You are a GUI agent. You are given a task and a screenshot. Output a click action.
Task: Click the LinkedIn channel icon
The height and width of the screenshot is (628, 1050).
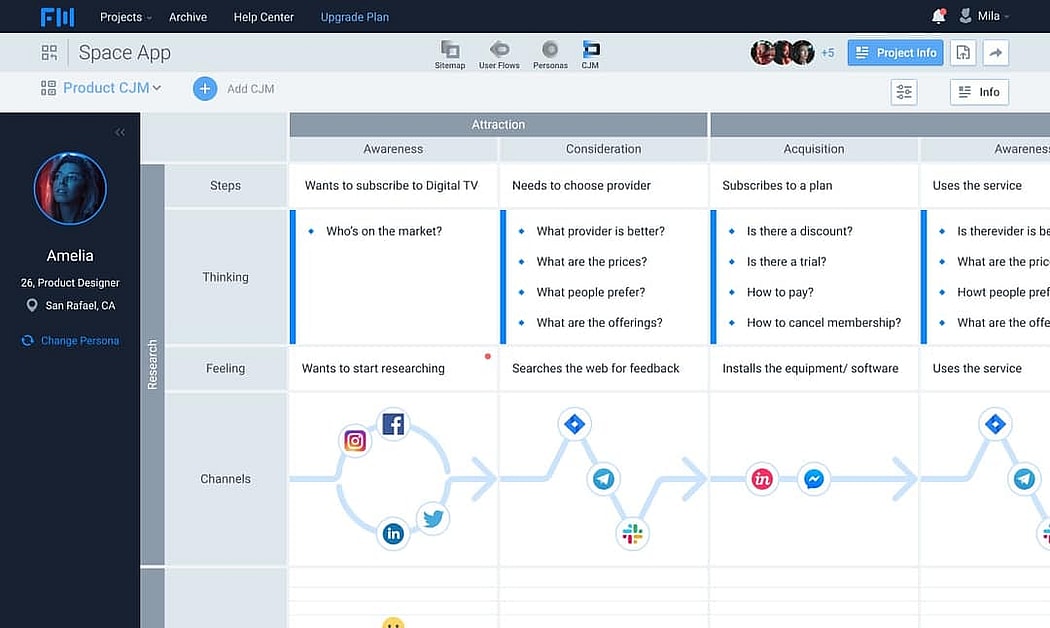[x=393, y=534]
